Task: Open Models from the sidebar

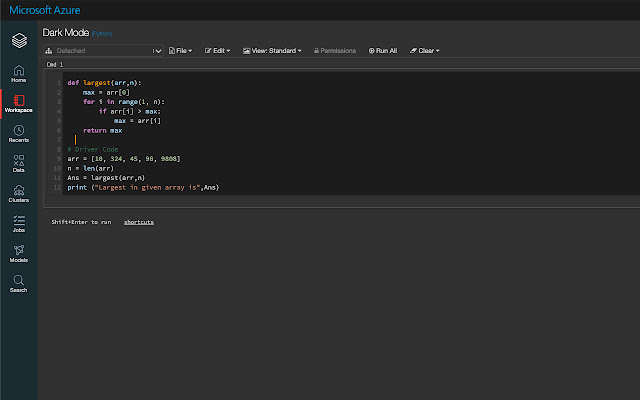Action: (19, 253)
